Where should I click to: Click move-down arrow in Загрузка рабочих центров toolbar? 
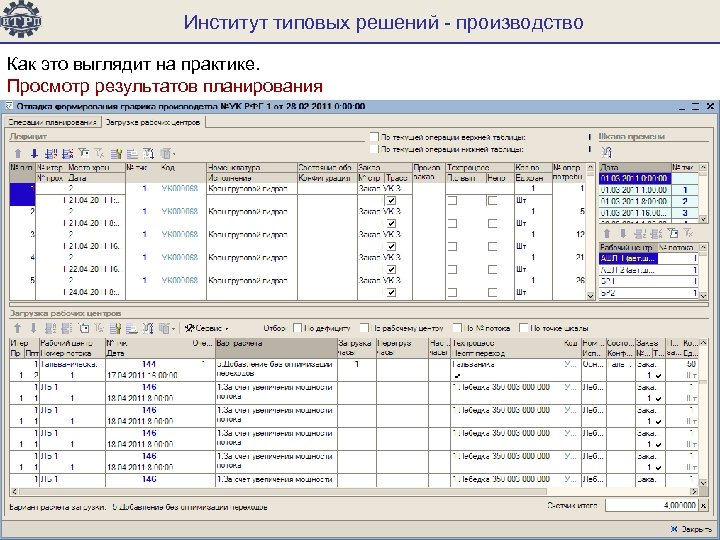point(33,328)
